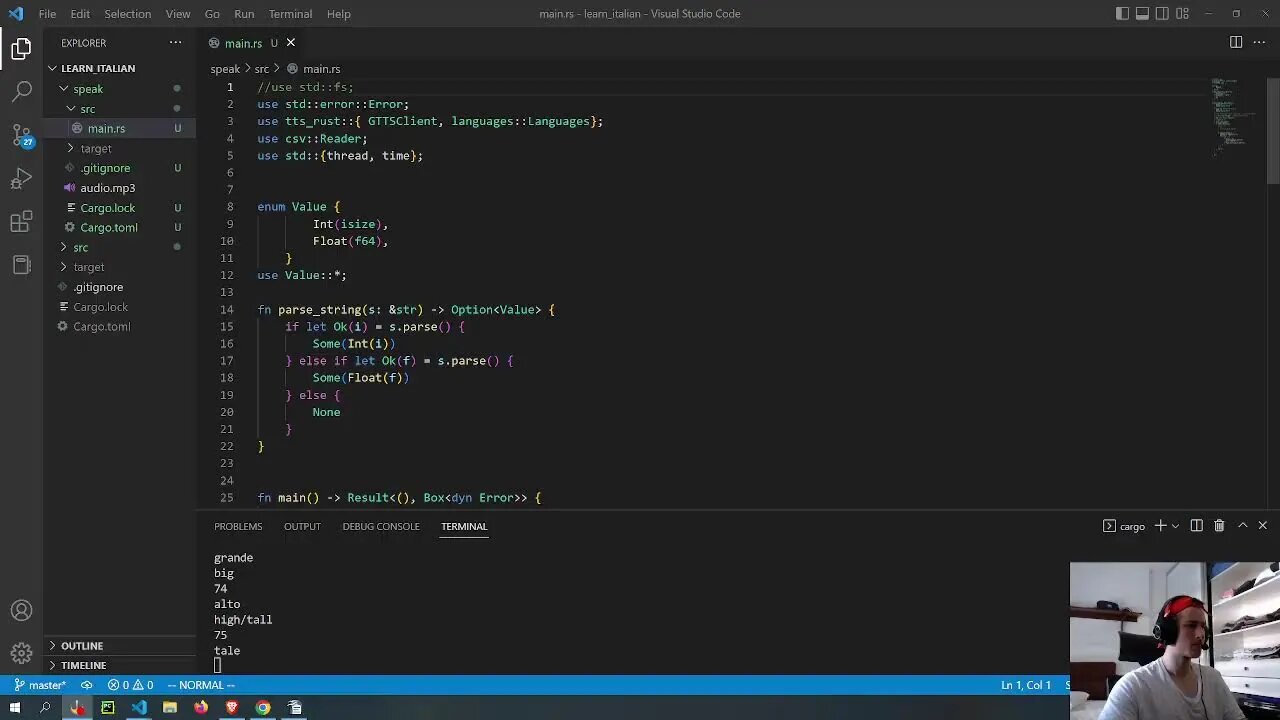The image size is (1280, 720).
Task: Open editor more actions ellipsis
Action: click(1258, 43)
